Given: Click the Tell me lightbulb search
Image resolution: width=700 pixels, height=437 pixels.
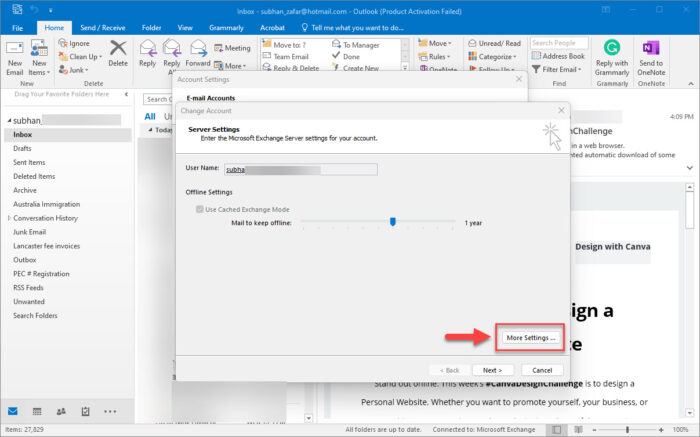Looking at the screenshot, I should click(304, 28).
